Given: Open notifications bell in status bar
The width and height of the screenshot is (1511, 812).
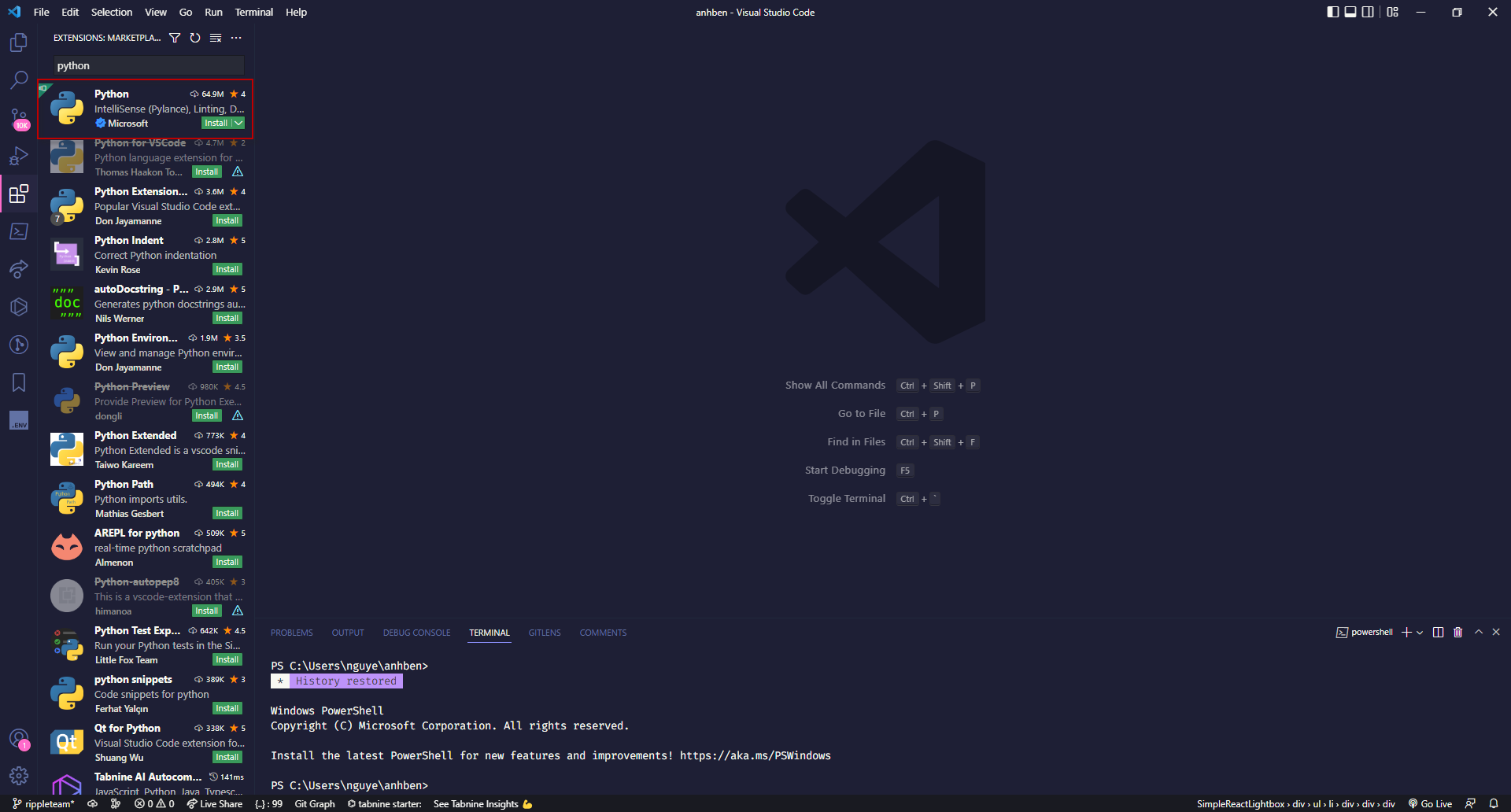Looking at the screenshot, I should point(1493,804).
